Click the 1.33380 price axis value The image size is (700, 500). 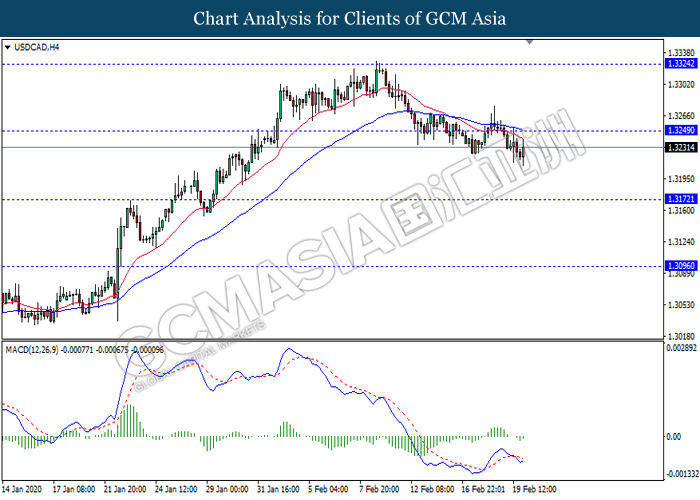point(681,53)
